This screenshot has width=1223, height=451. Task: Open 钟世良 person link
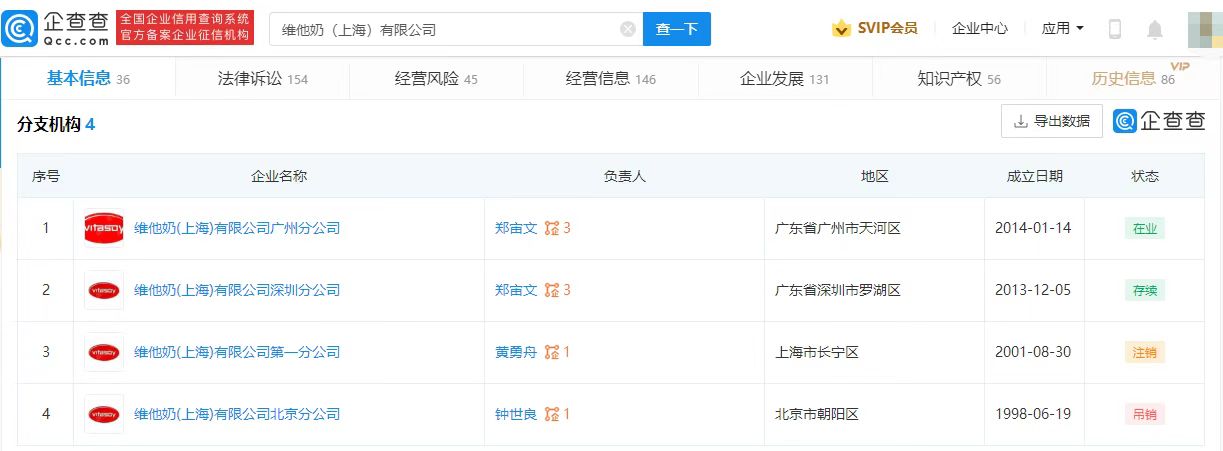pos(516,414)
